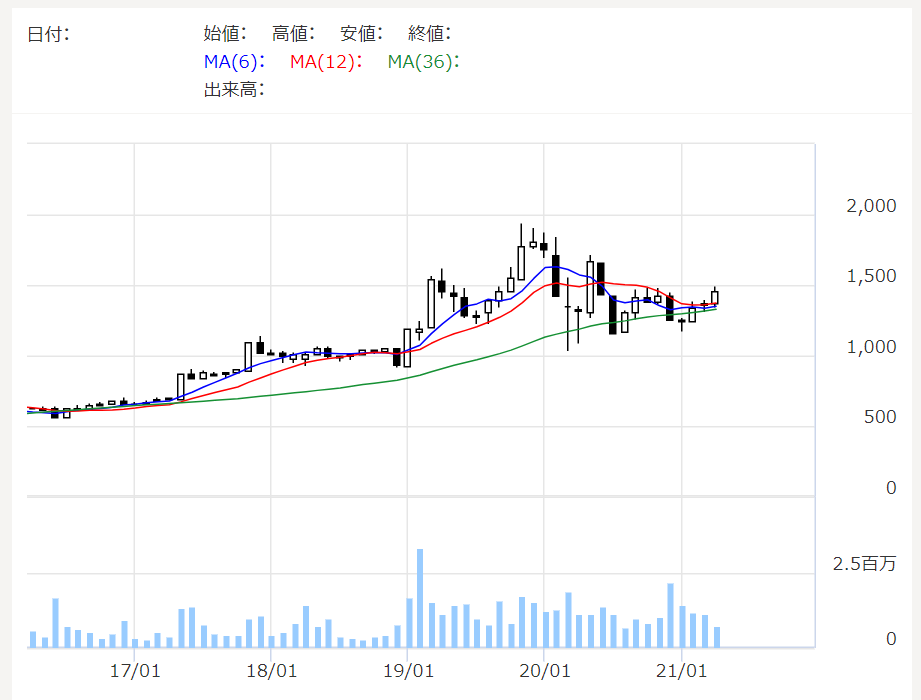Click the 高値 high price label
Viewport: 921px width, 700px height.
(x=293, y=33)
